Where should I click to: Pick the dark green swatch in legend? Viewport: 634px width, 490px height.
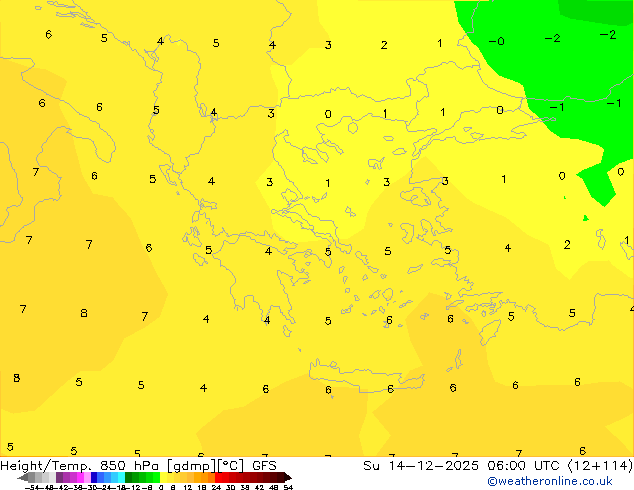pos(129,477)
